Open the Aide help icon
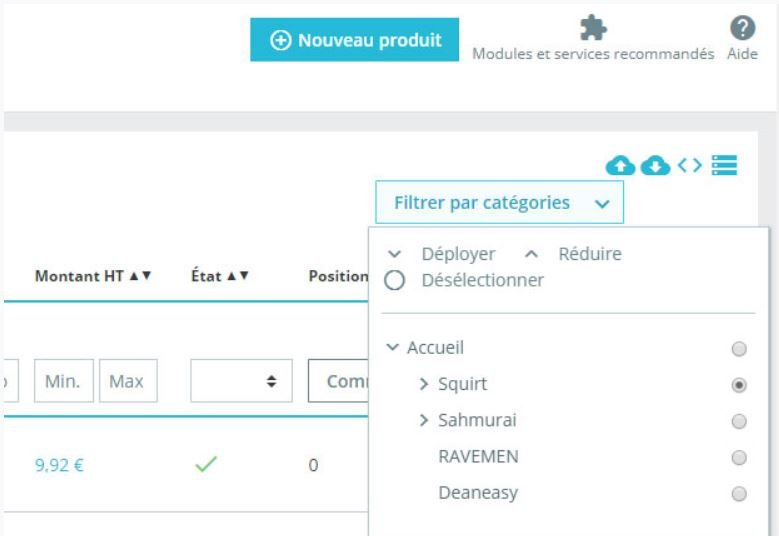Viewport: 779px width, 536px height. click(x=742, y=28)
